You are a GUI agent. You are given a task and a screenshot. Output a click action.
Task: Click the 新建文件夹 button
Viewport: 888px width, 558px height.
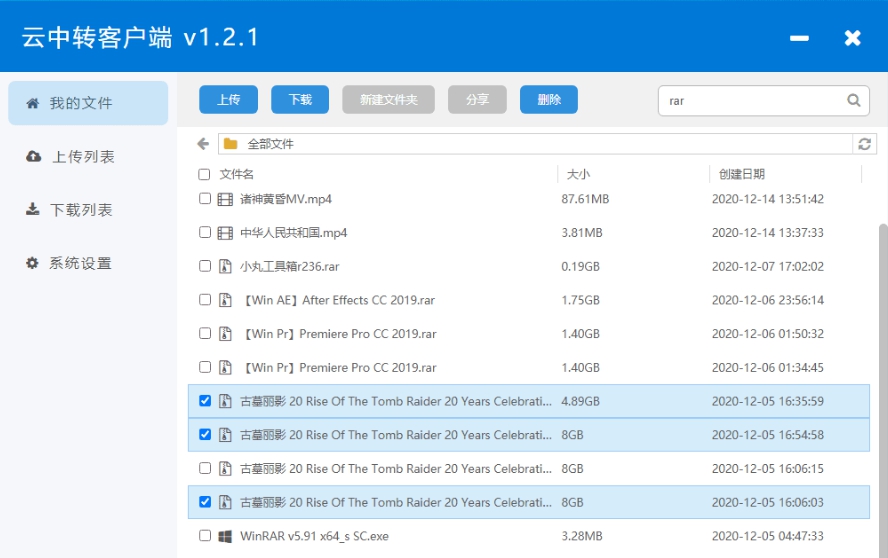click(388, 100)
